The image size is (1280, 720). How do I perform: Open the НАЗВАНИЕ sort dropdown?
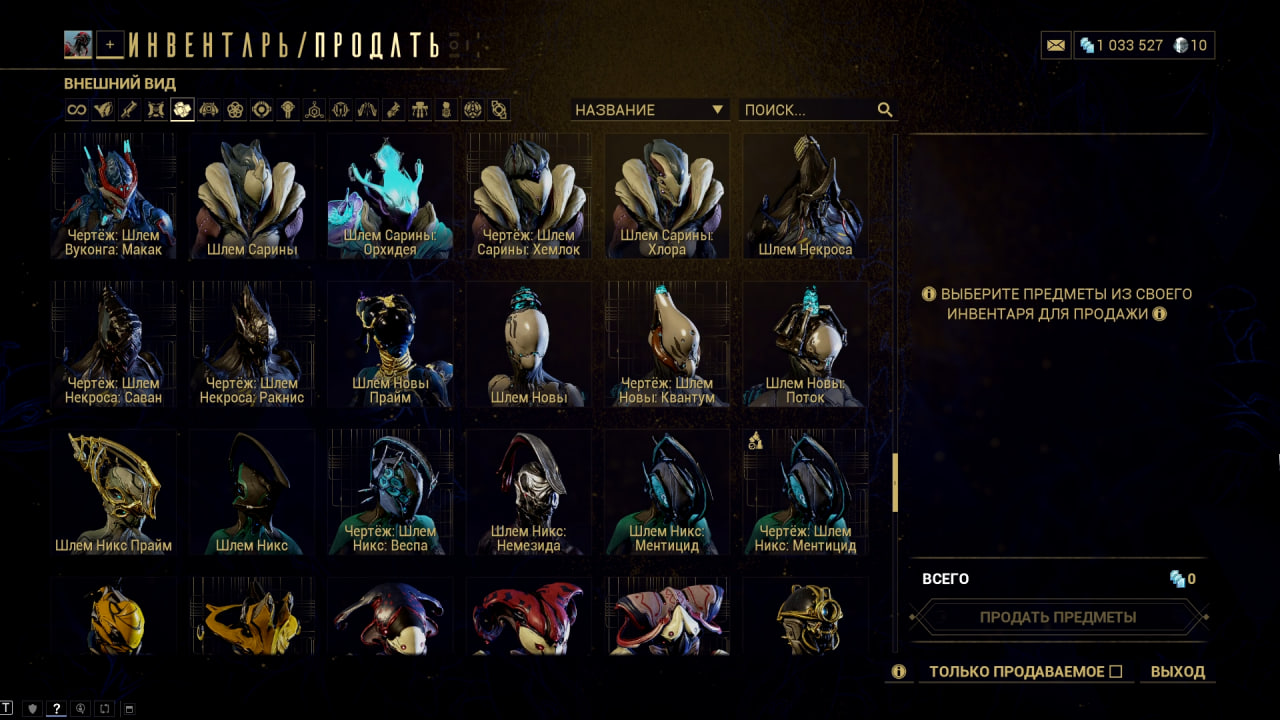[x=650, y=110]
